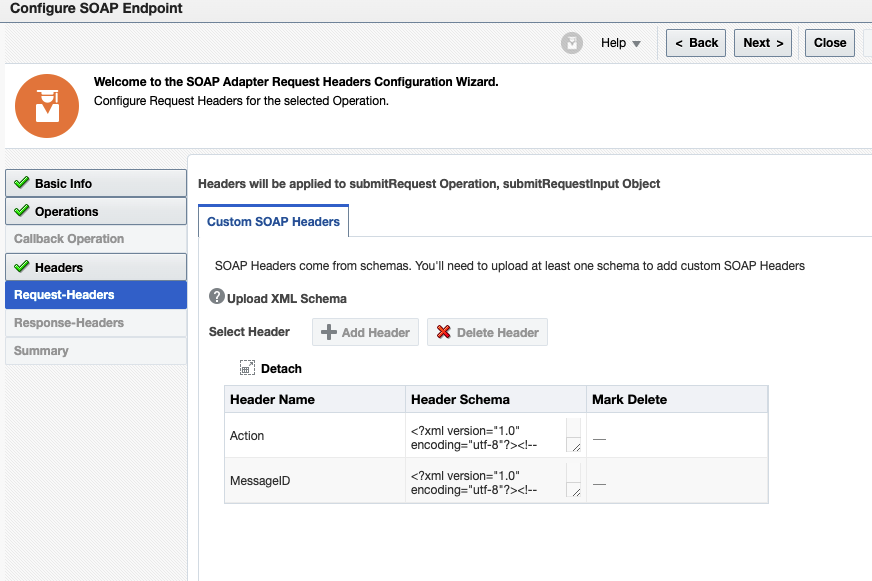This screenshot has width=872, height=581.
Task: Open the Basic Info wizard step
Action: 96,183
